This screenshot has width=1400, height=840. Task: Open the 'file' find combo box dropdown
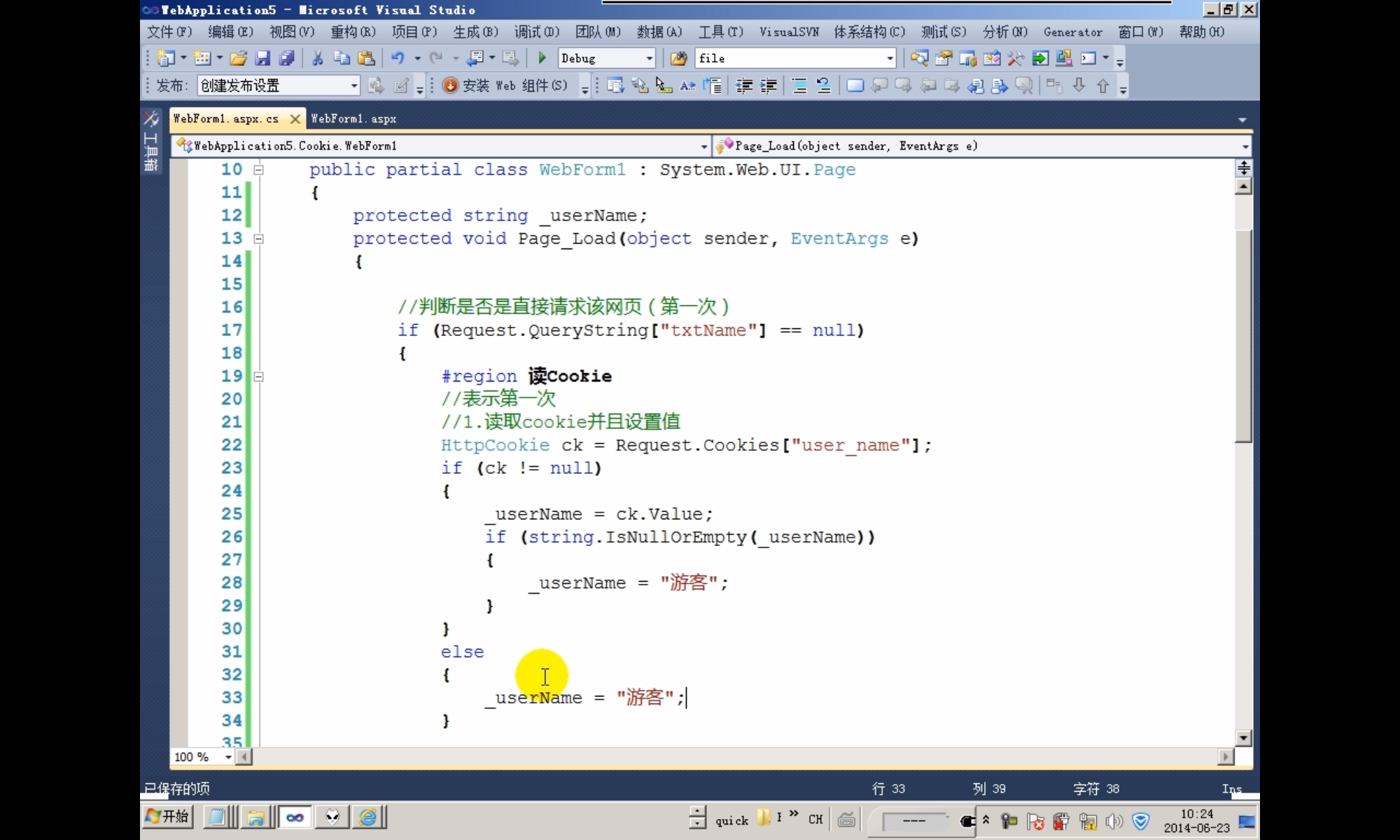pos(890,58)
